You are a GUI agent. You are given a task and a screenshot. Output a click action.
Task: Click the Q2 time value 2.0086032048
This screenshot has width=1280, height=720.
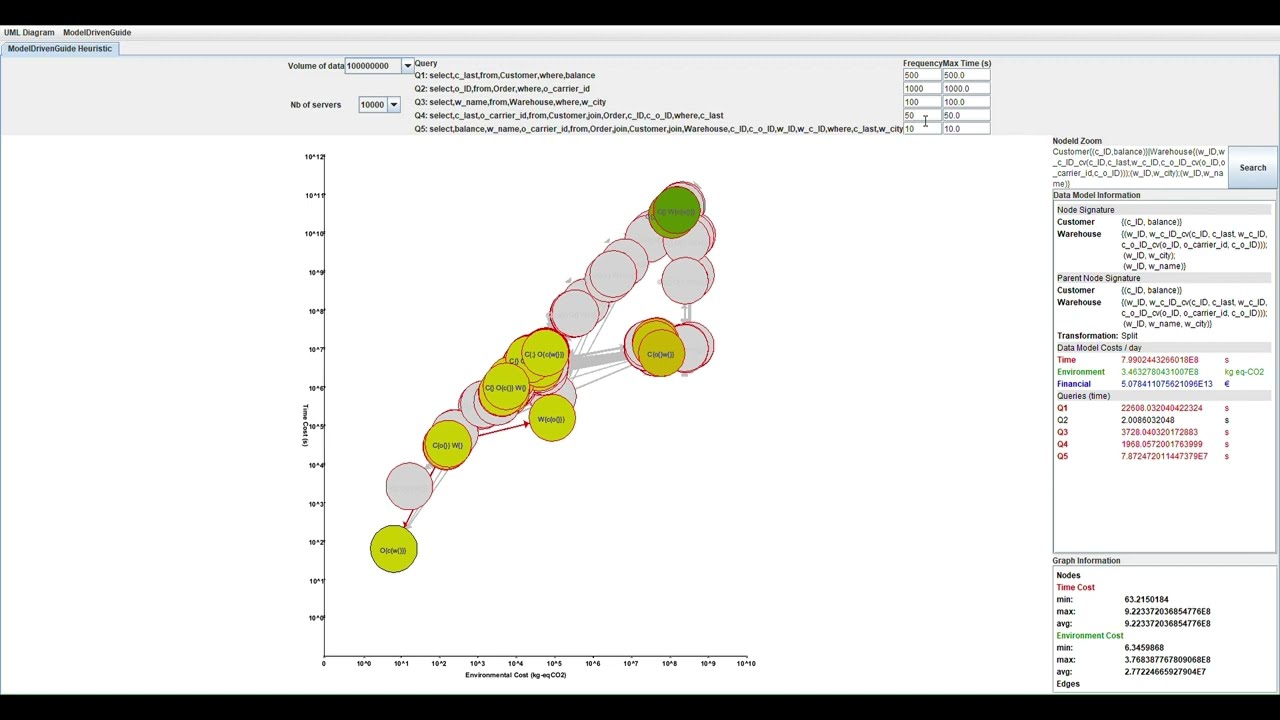click(1147, 420)
